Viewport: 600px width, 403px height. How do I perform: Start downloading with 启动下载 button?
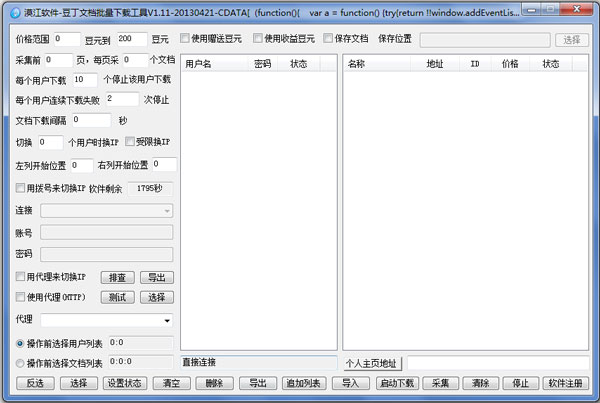(x=397, y=383)
